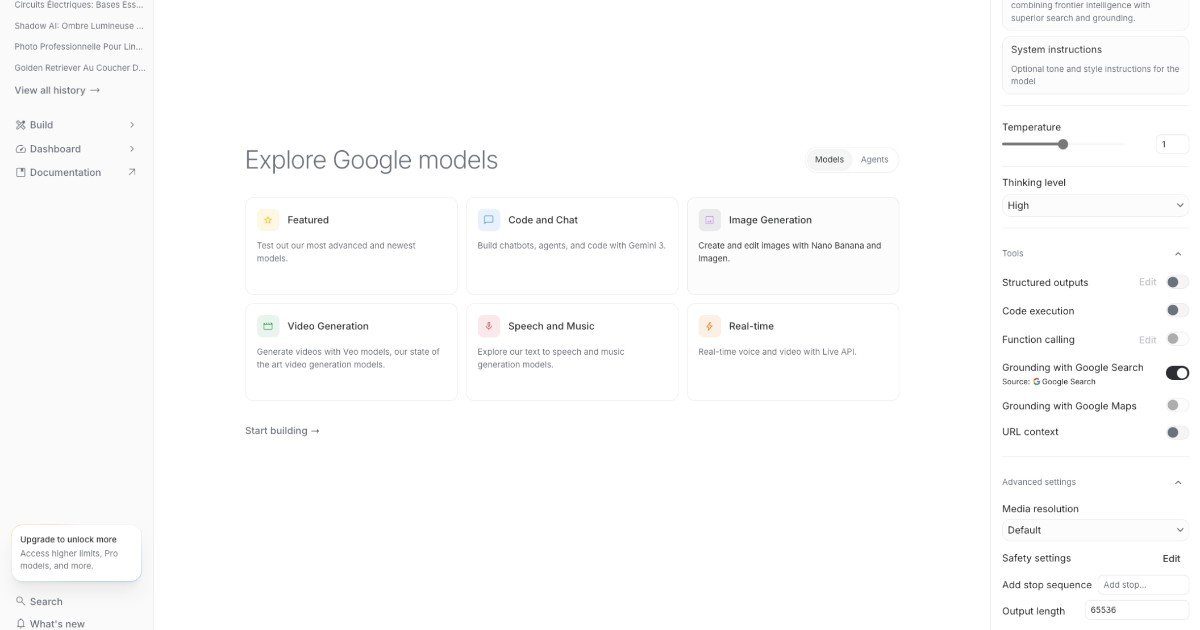1200x630 pixels.
Task: Click the Code and Chat bubble icon
Action: [489, 220]
